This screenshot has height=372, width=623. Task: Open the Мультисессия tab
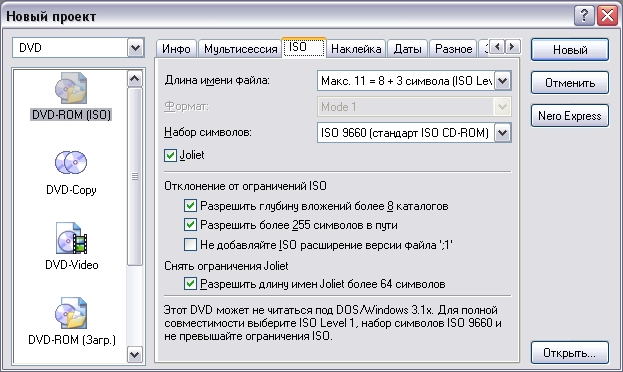(240, 49)
